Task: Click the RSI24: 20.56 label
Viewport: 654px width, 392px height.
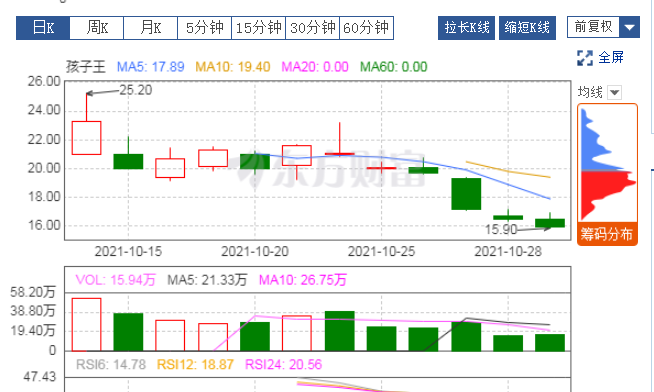Action: click(x=284, y=364)
